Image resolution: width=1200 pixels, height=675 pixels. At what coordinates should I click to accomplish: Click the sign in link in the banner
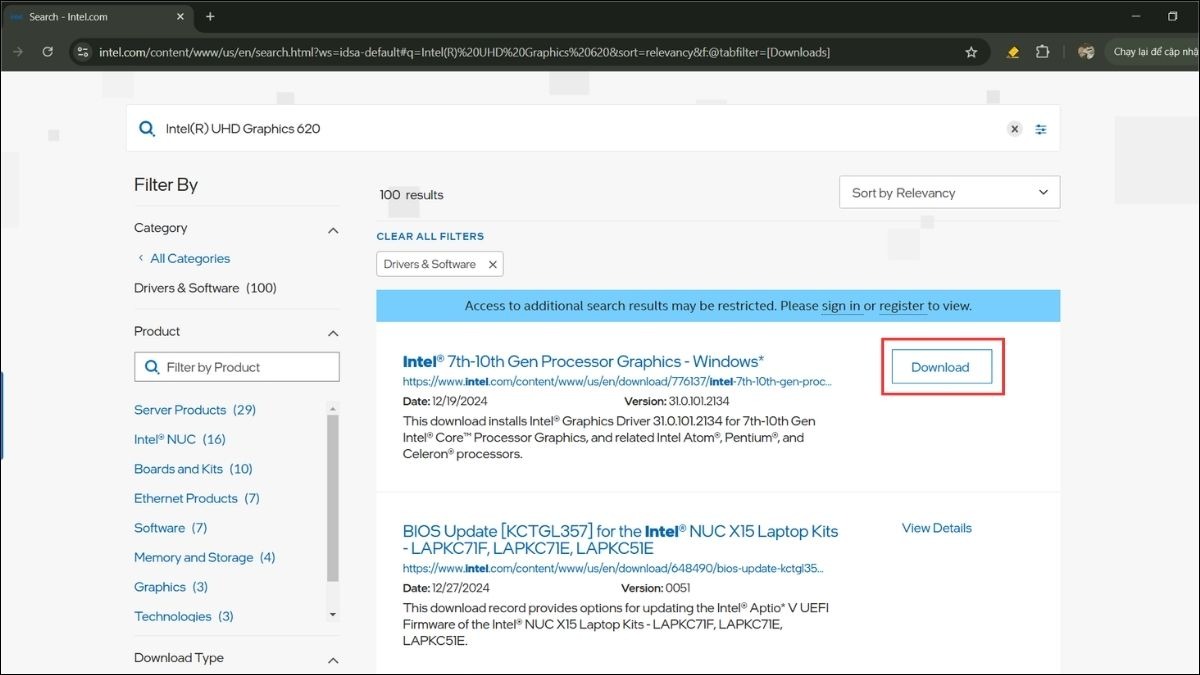[841, 306]
